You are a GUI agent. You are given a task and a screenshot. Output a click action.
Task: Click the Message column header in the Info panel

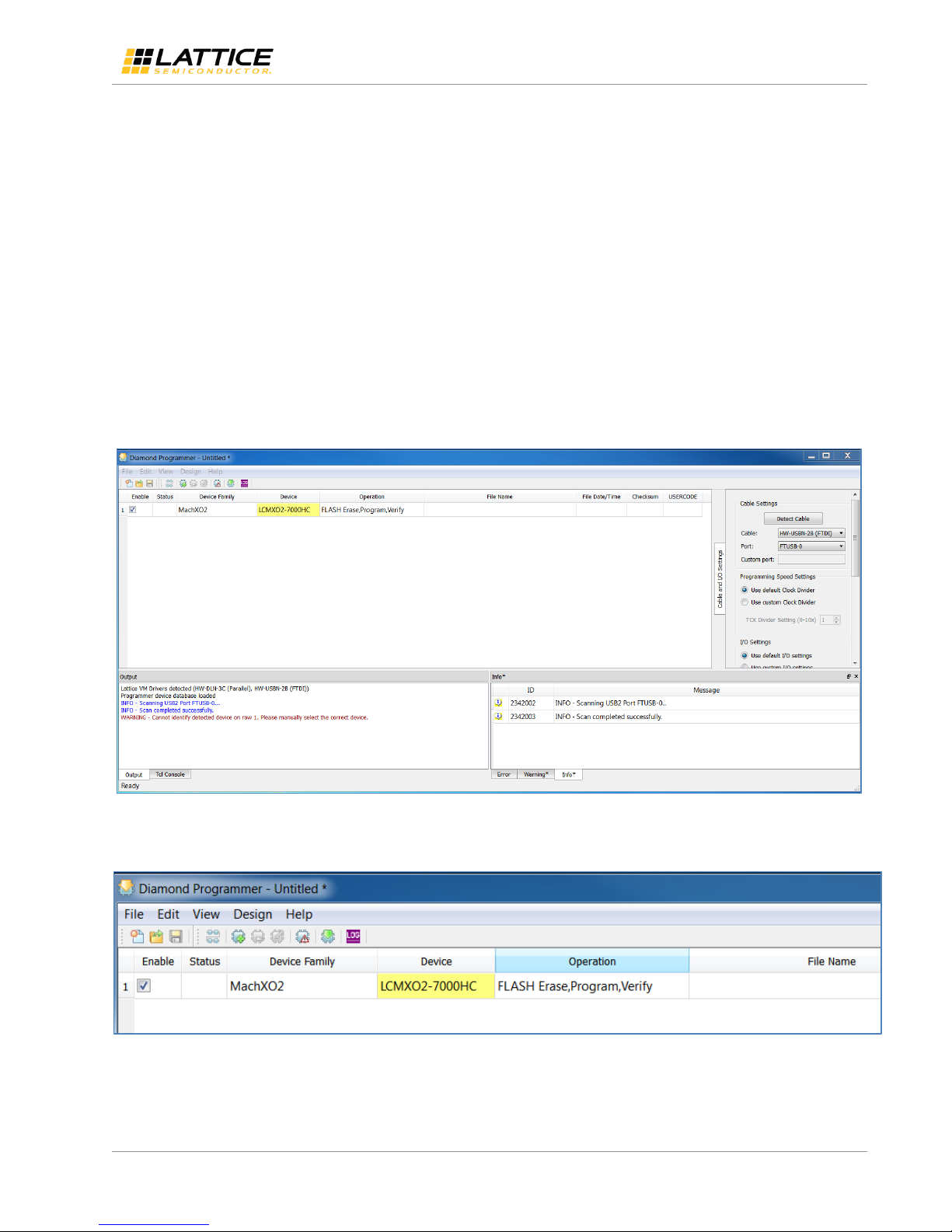coord(706,690)
